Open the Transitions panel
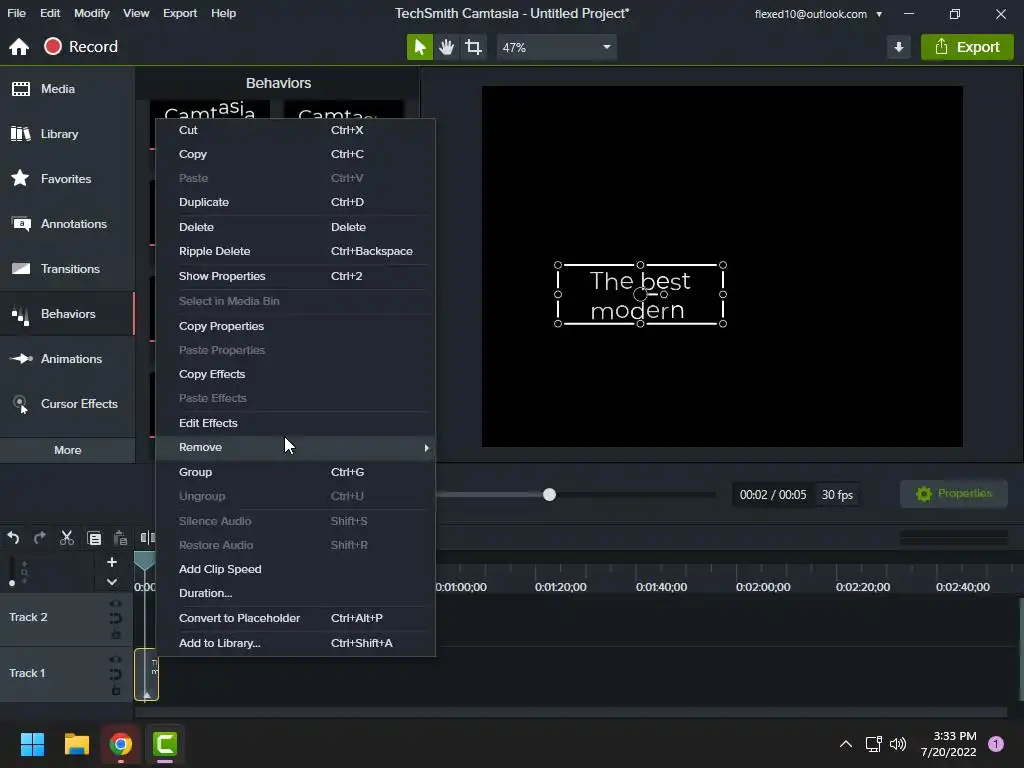The width and height of the screenshot is (1024, 768). point(67,269)
